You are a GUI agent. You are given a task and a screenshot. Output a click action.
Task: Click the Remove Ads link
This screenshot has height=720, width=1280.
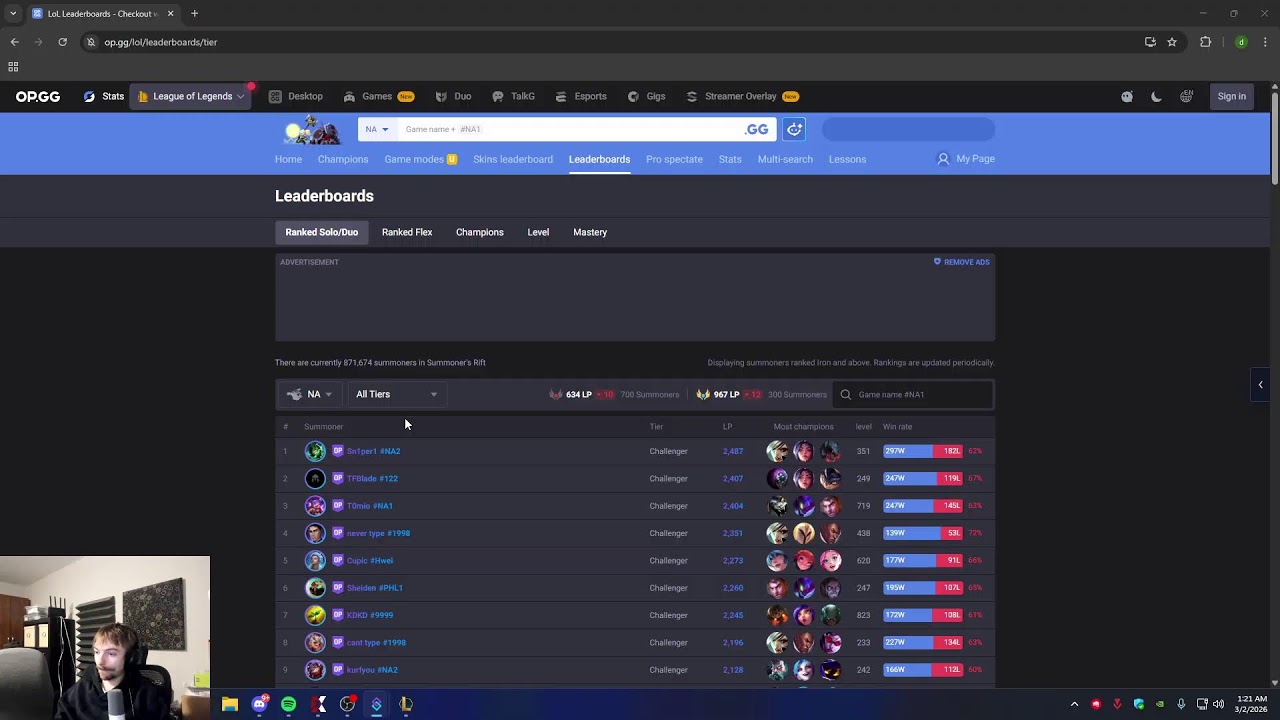[962, 262]
